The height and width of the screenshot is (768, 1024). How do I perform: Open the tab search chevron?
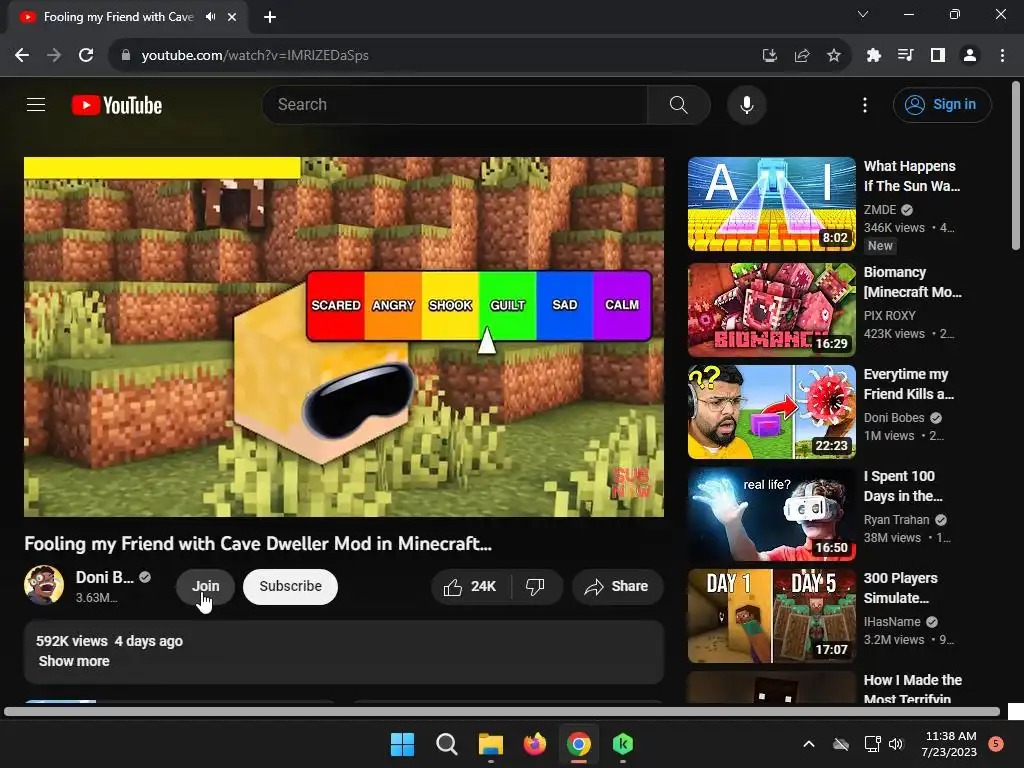click(863, 14)
